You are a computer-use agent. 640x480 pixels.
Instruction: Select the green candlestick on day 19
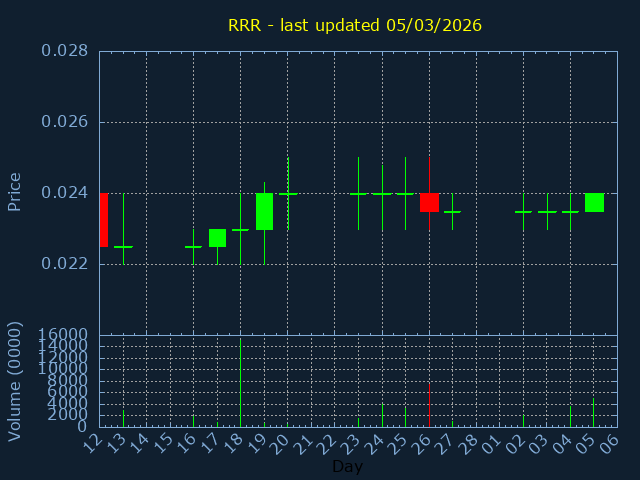[264, 211]
